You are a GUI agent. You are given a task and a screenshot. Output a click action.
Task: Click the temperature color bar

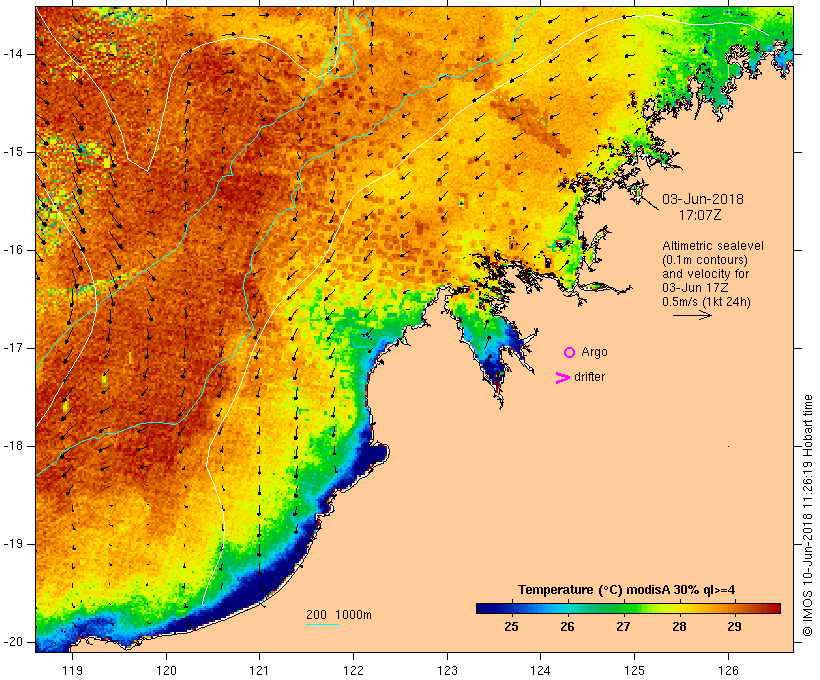click(x=628, y=608)
